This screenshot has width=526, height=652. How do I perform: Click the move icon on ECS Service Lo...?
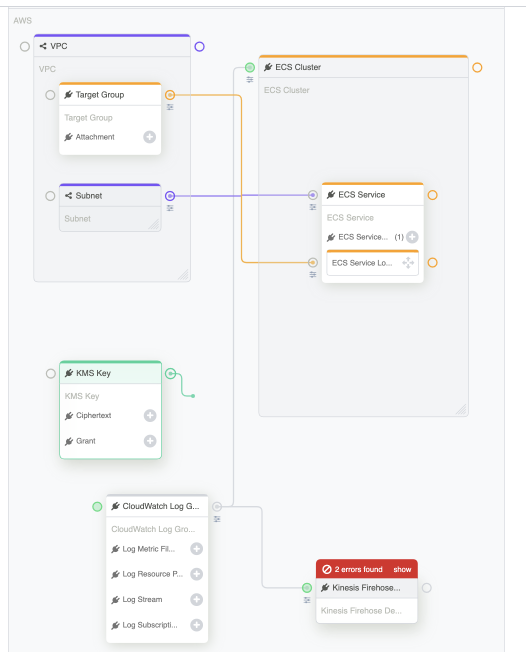408,263
